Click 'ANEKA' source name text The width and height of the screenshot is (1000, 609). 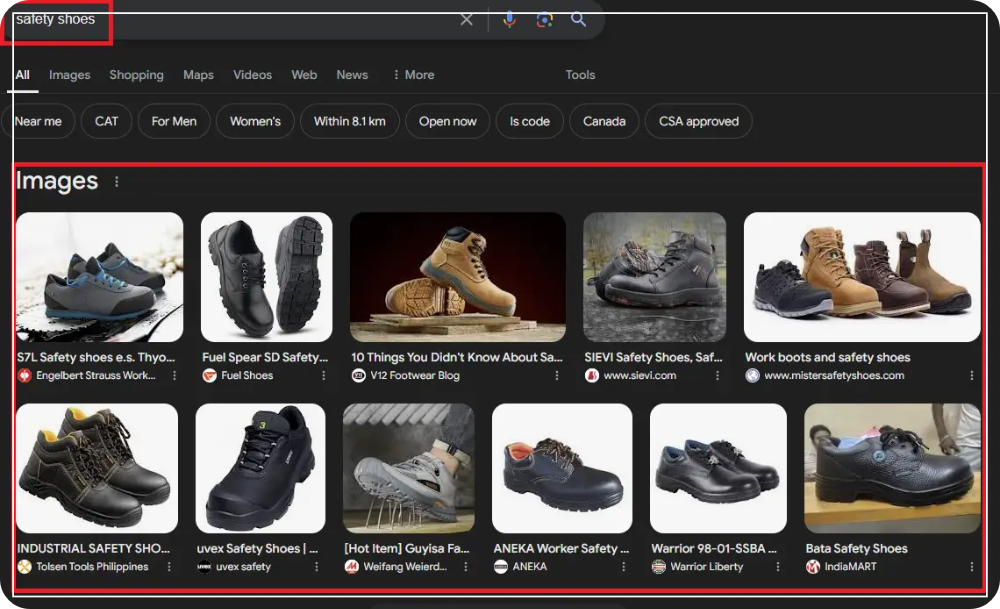tap(529, 566)
